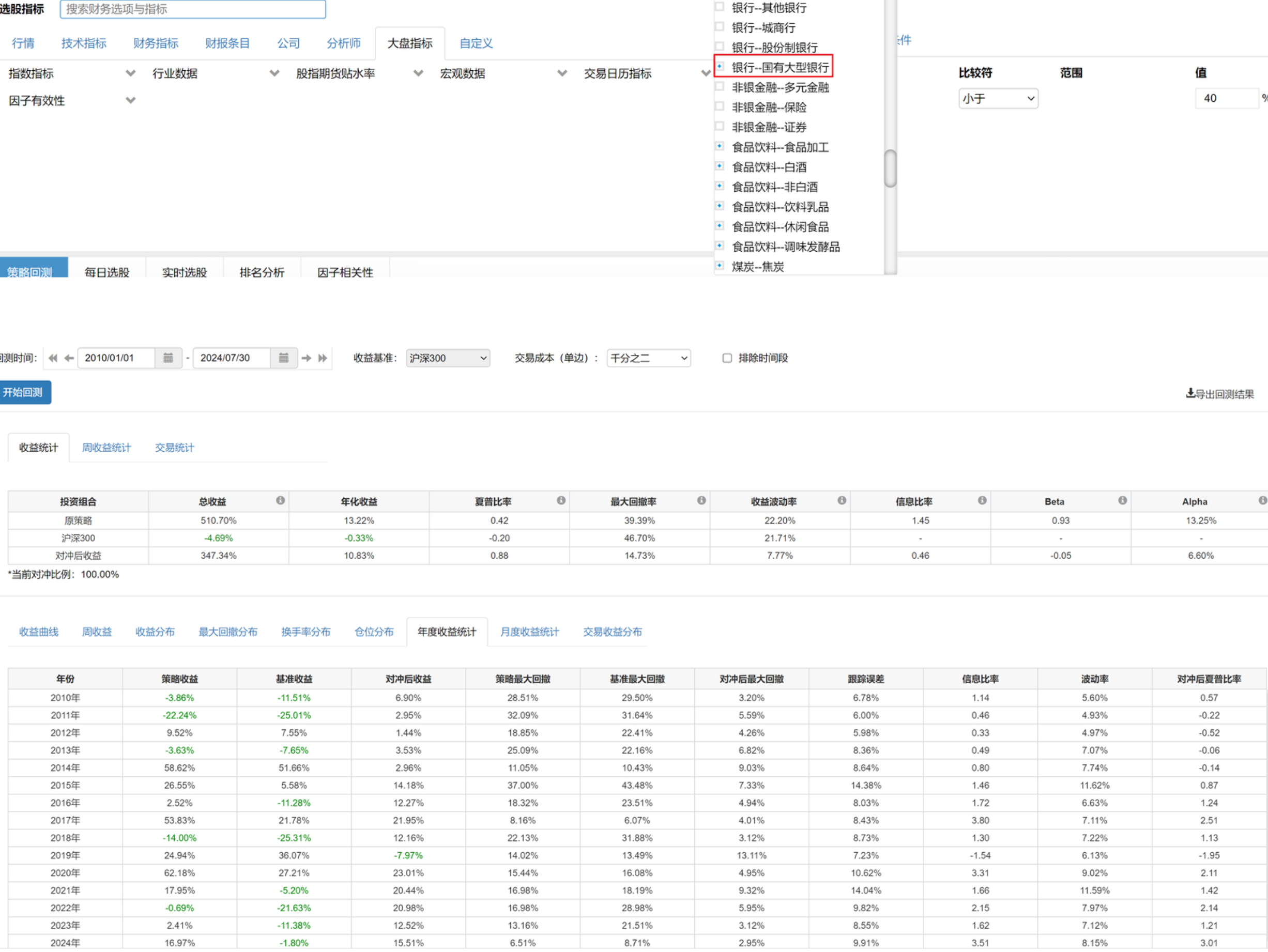Open 交易成本 千分之二 dropdown

click(x=648, y=358)
